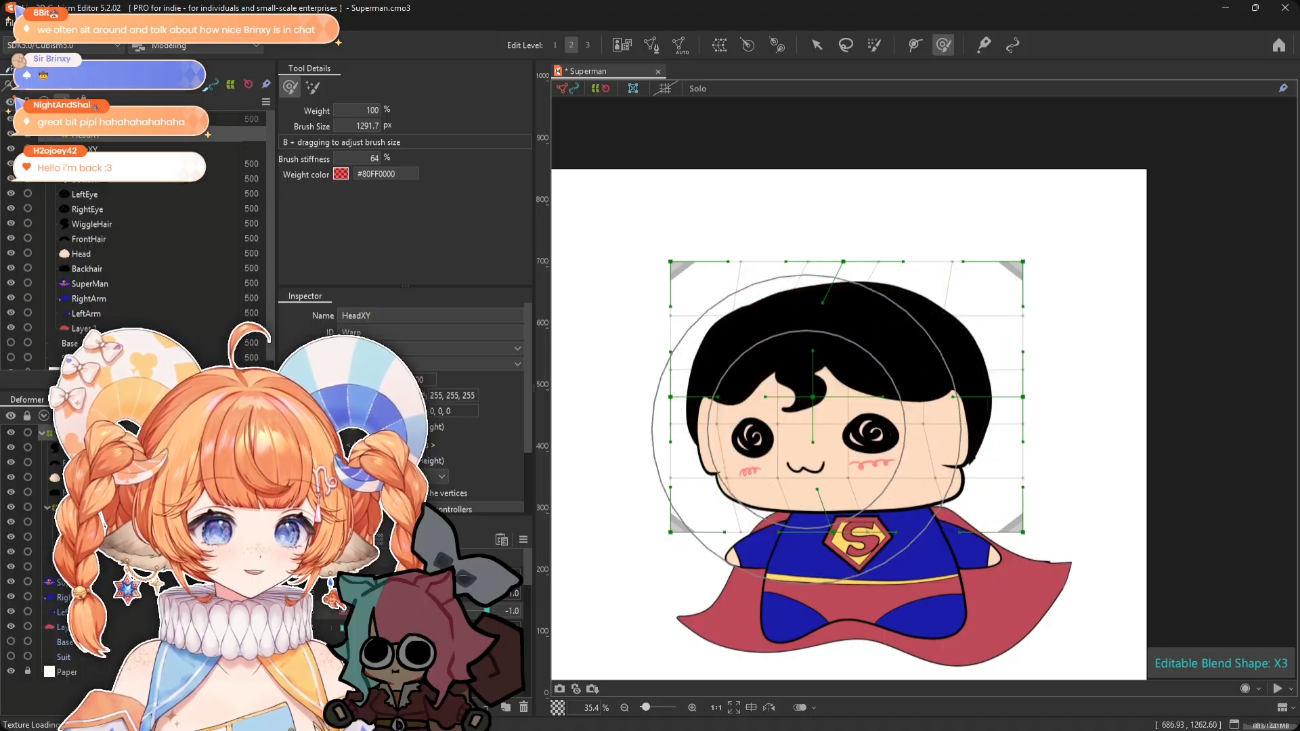This screenshot has height=731, width=1300.
Task: Create a Rotation Deformer
Action: coord(748,45)
